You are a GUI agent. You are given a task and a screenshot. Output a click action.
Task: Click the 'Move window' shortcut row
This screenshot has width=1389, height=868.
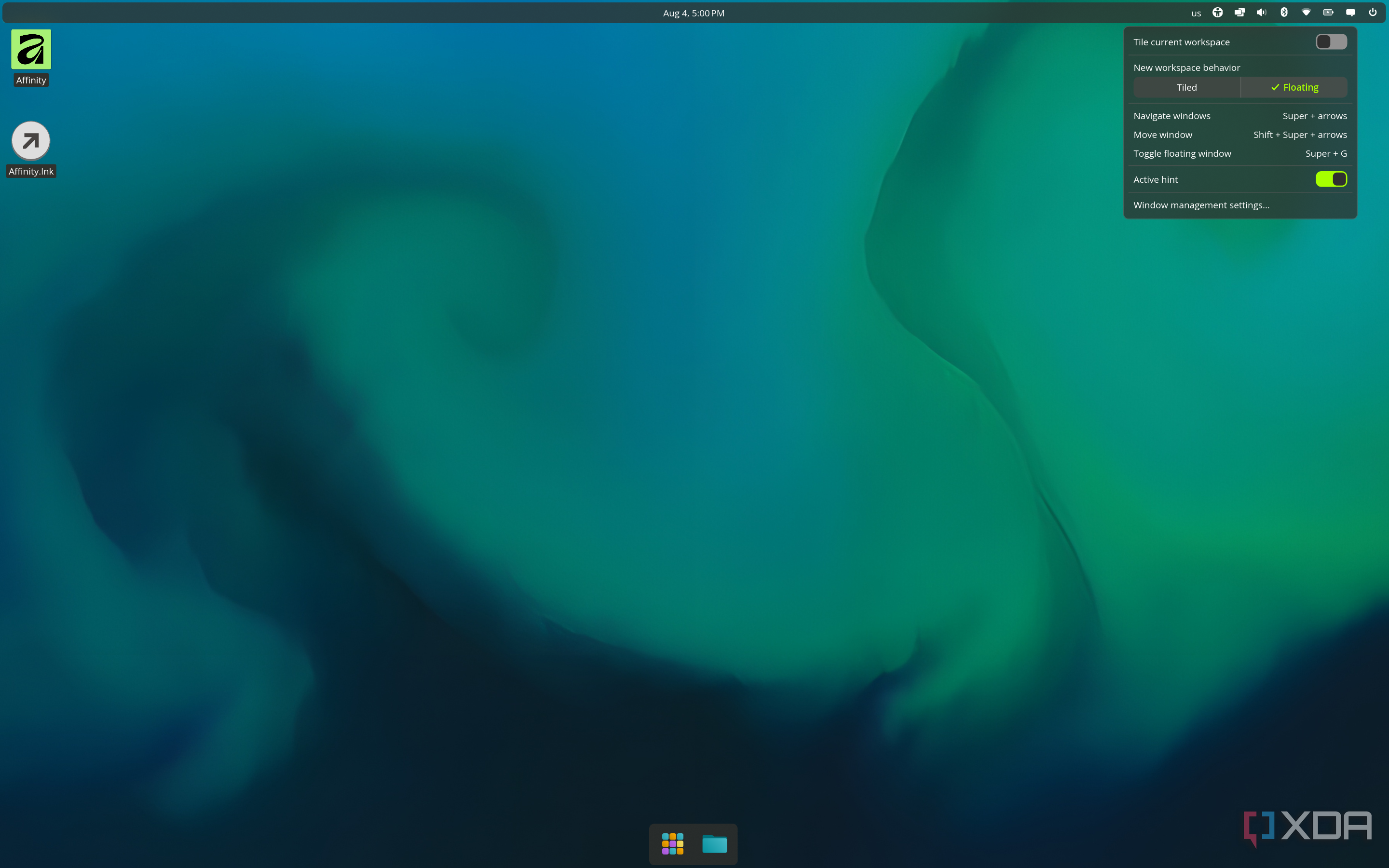tap(1240, 135)
